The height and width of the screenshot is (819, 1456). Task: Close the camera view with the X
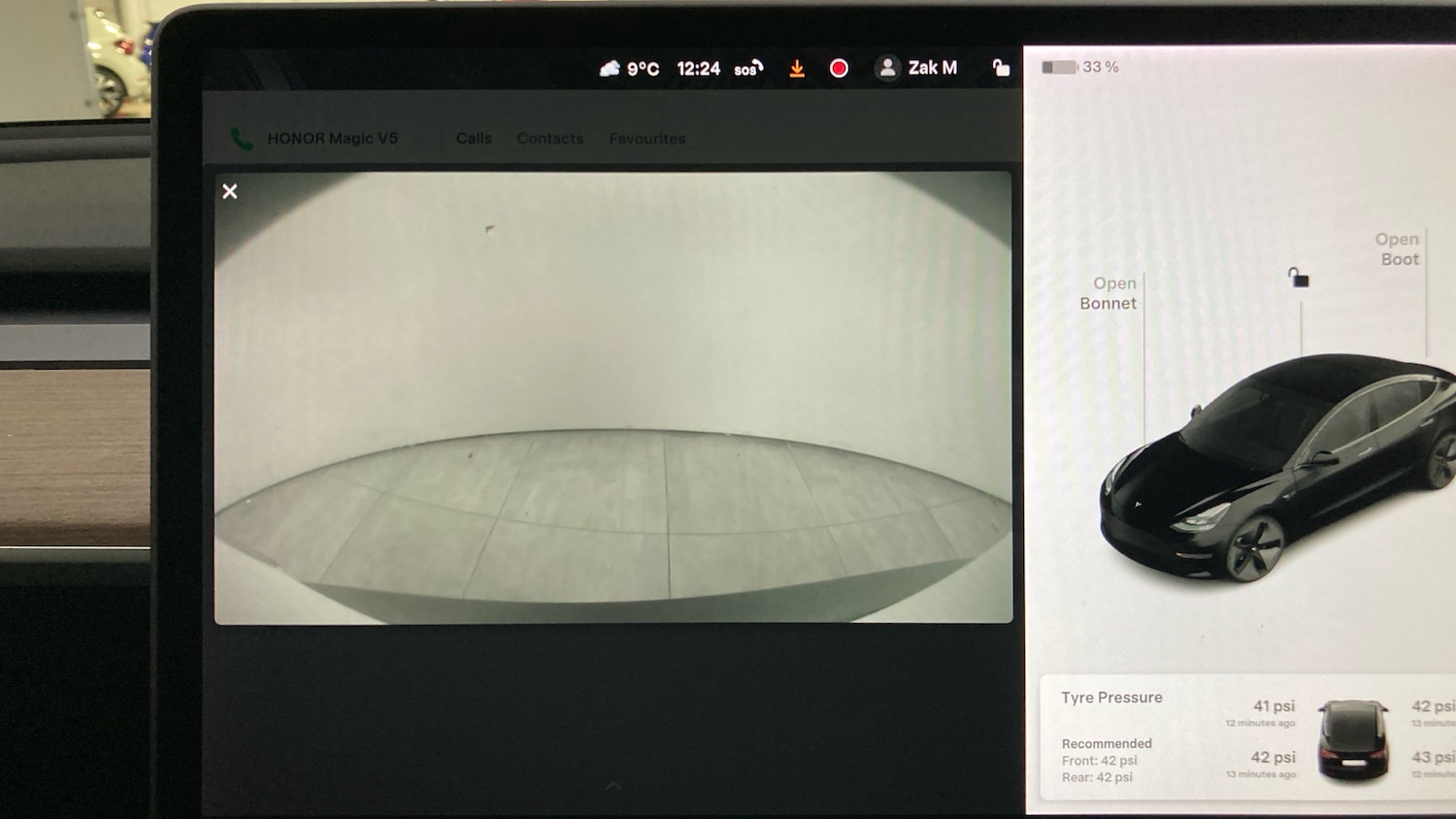click(230, 191)
